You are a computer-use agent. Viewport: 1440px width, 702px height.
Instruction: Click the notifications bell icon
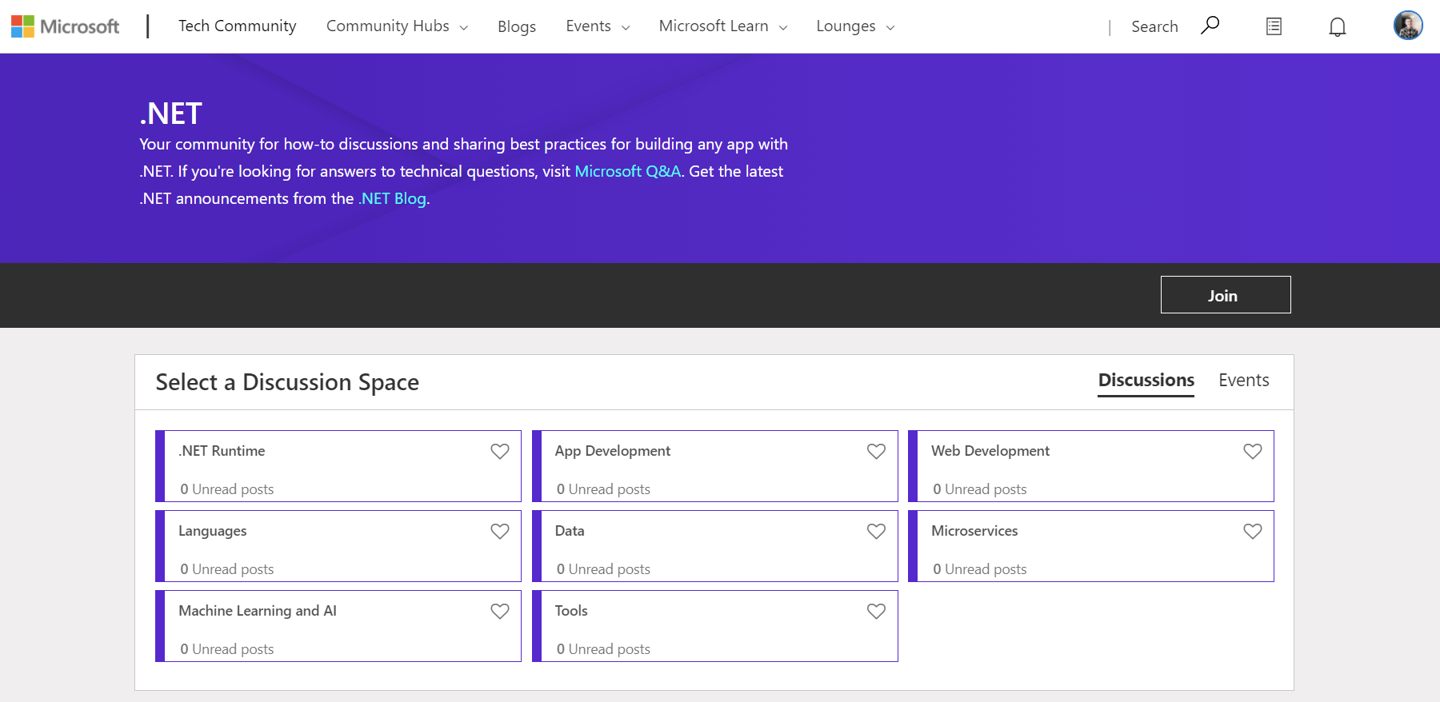[1337, 26]
